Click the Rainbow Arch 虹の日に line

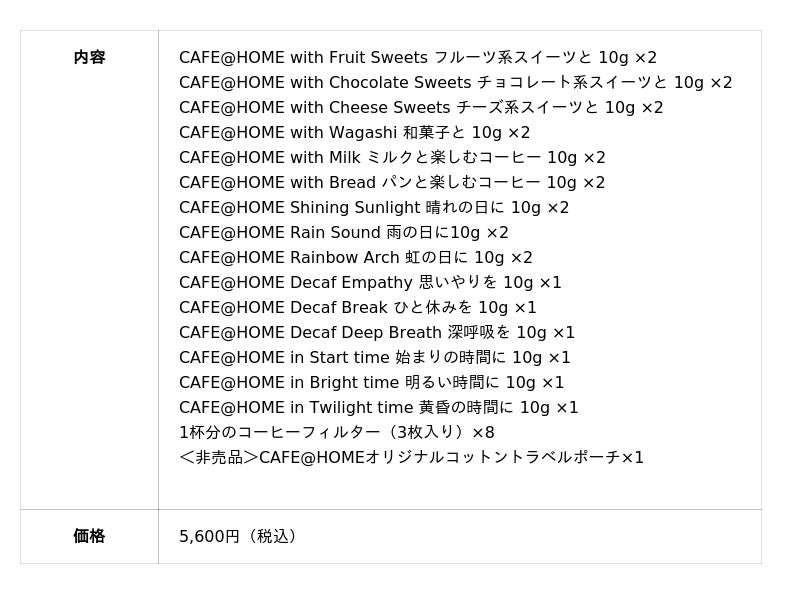click(356, 258)
